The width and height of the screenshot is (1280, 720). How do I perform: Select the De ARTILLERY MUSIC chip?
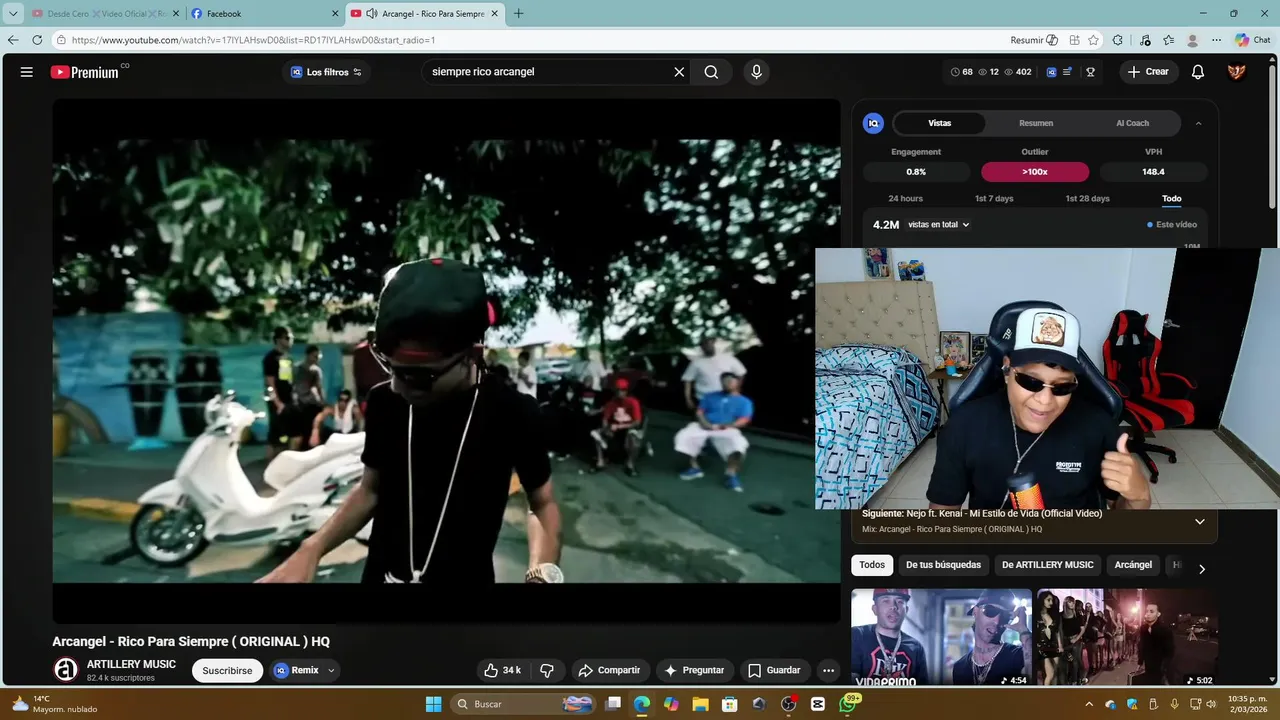pyautogui.click(x=1047, y=565)
